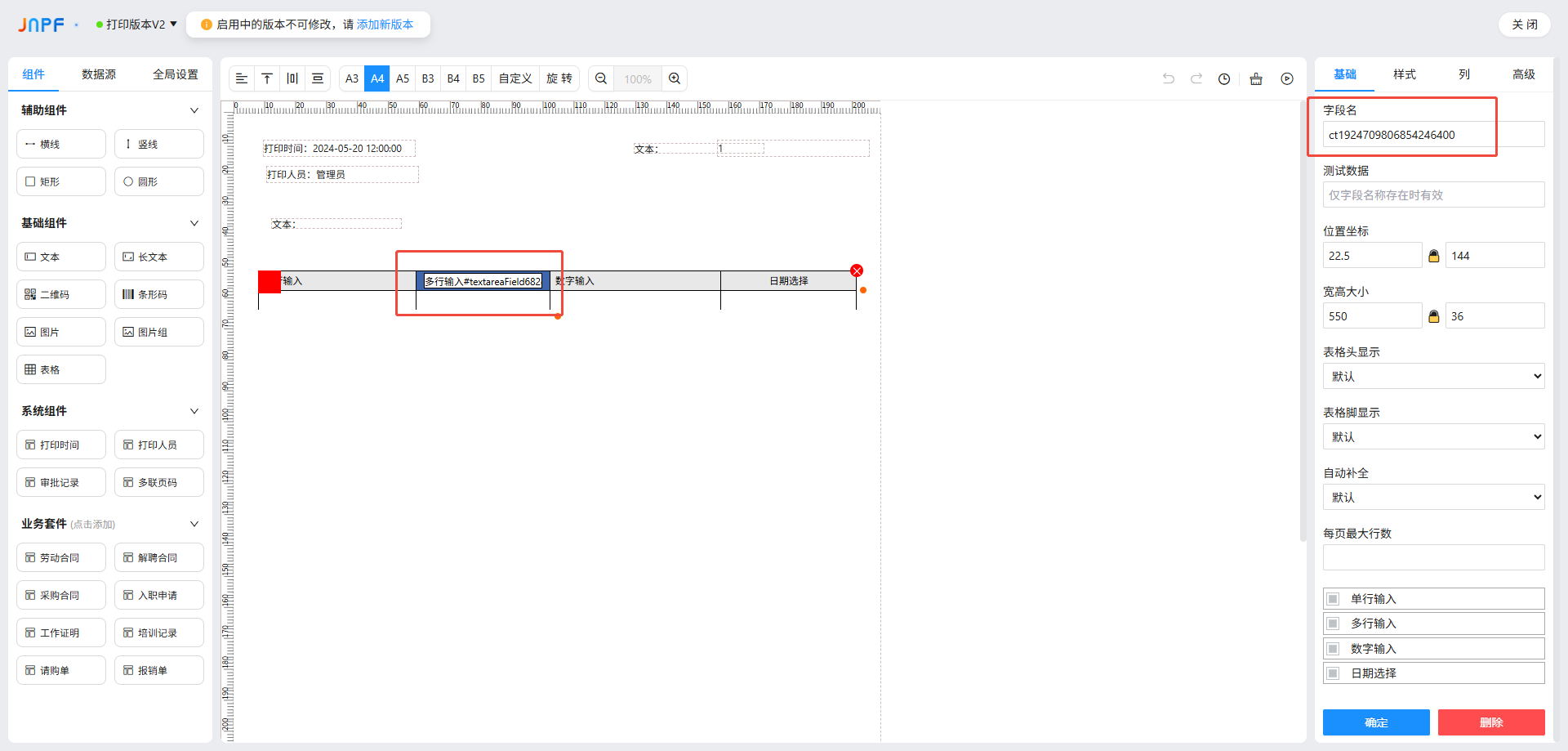Check the 数字输入 column checkbox
Screen dimensions: 1568x751
1333,649
